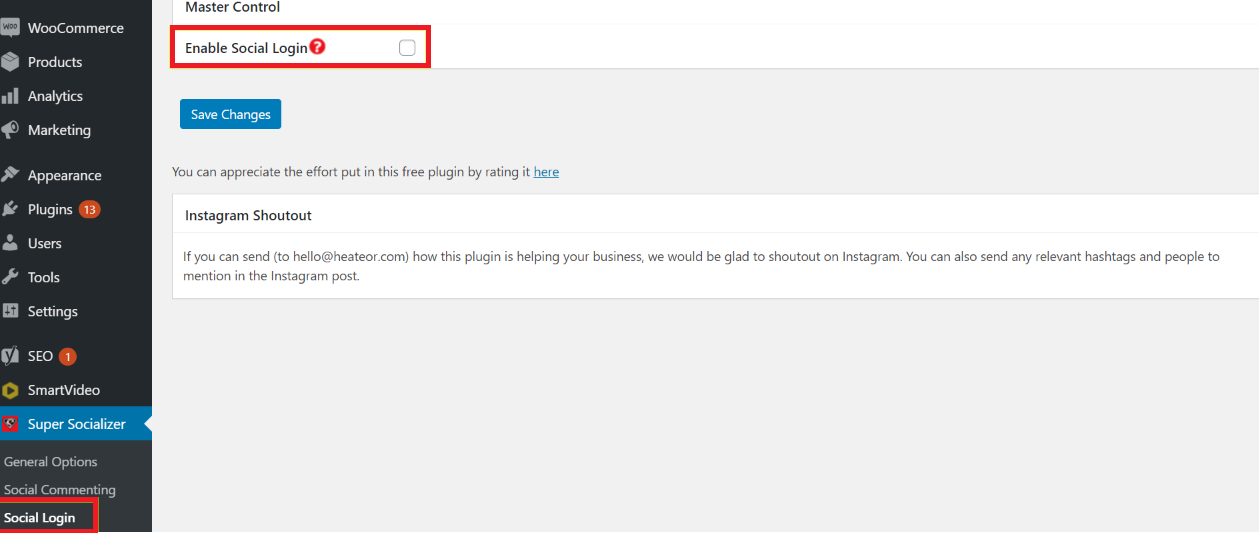Click the 'Enable Social Login' label text
Viewport: 1259px width, 533px height.
point(246,48)
